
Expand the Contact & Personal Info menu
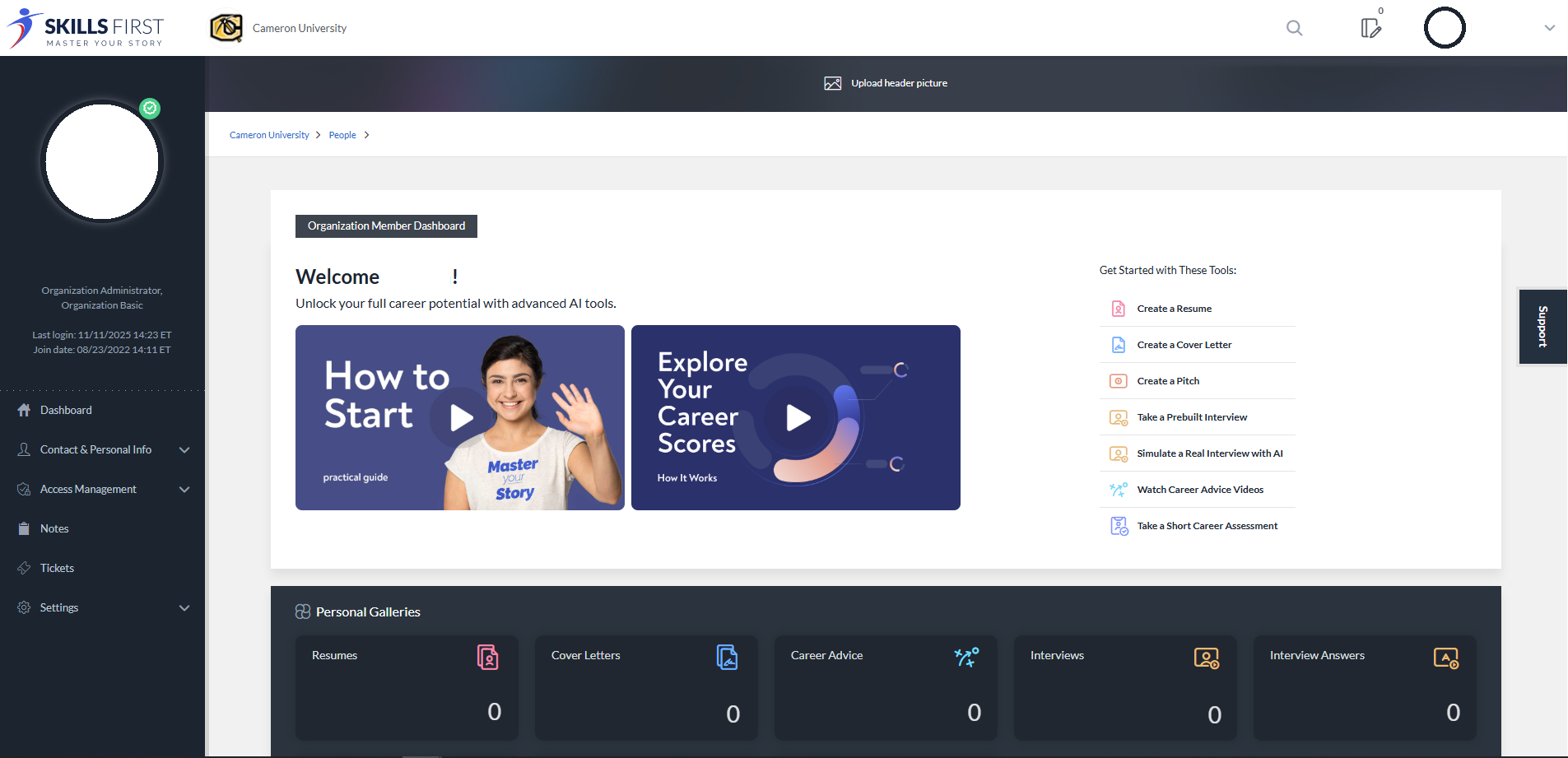[184, 450]
